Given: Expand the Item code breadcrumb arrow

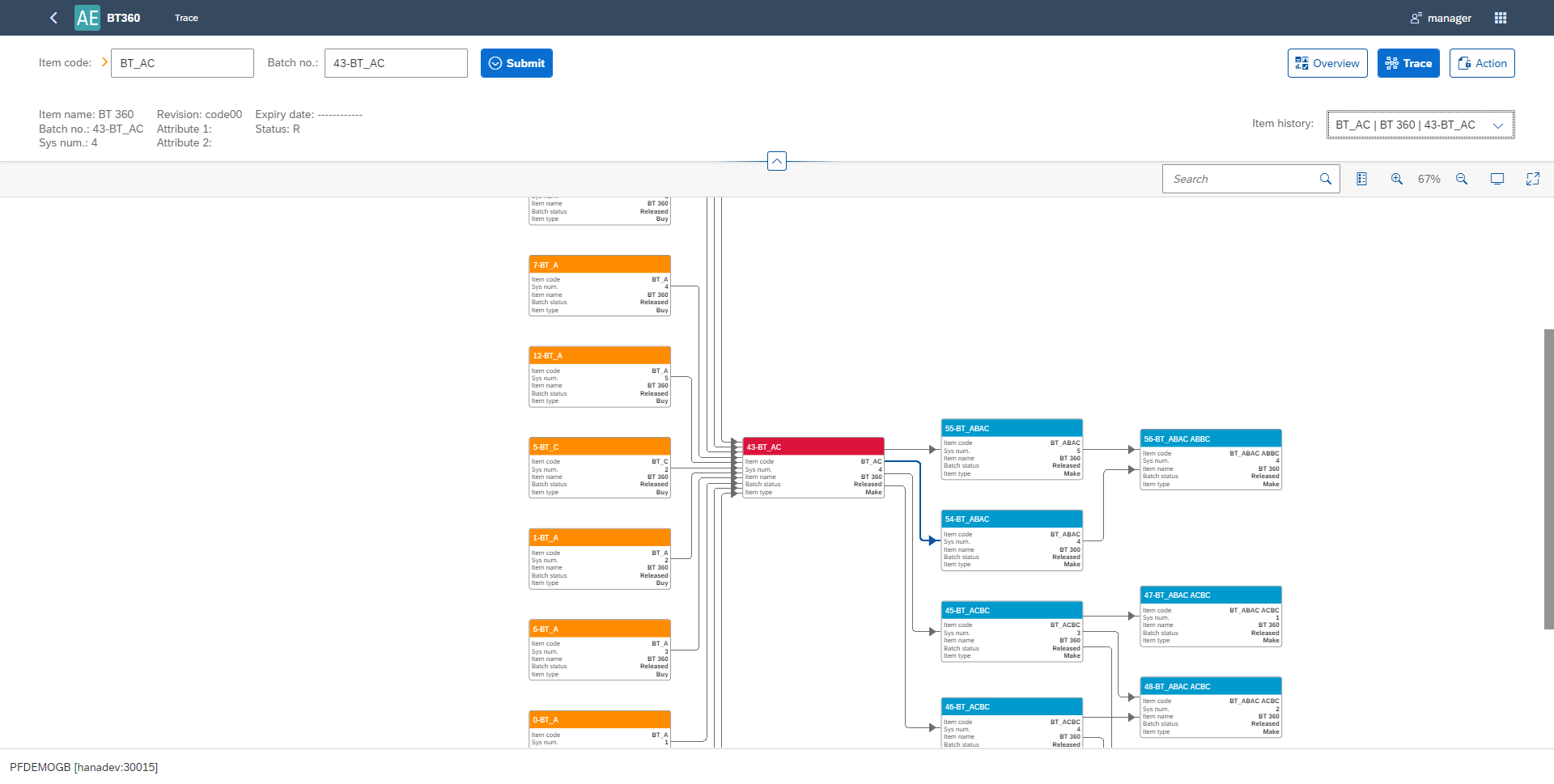Looking at the screenshot, I should (104, 61).
